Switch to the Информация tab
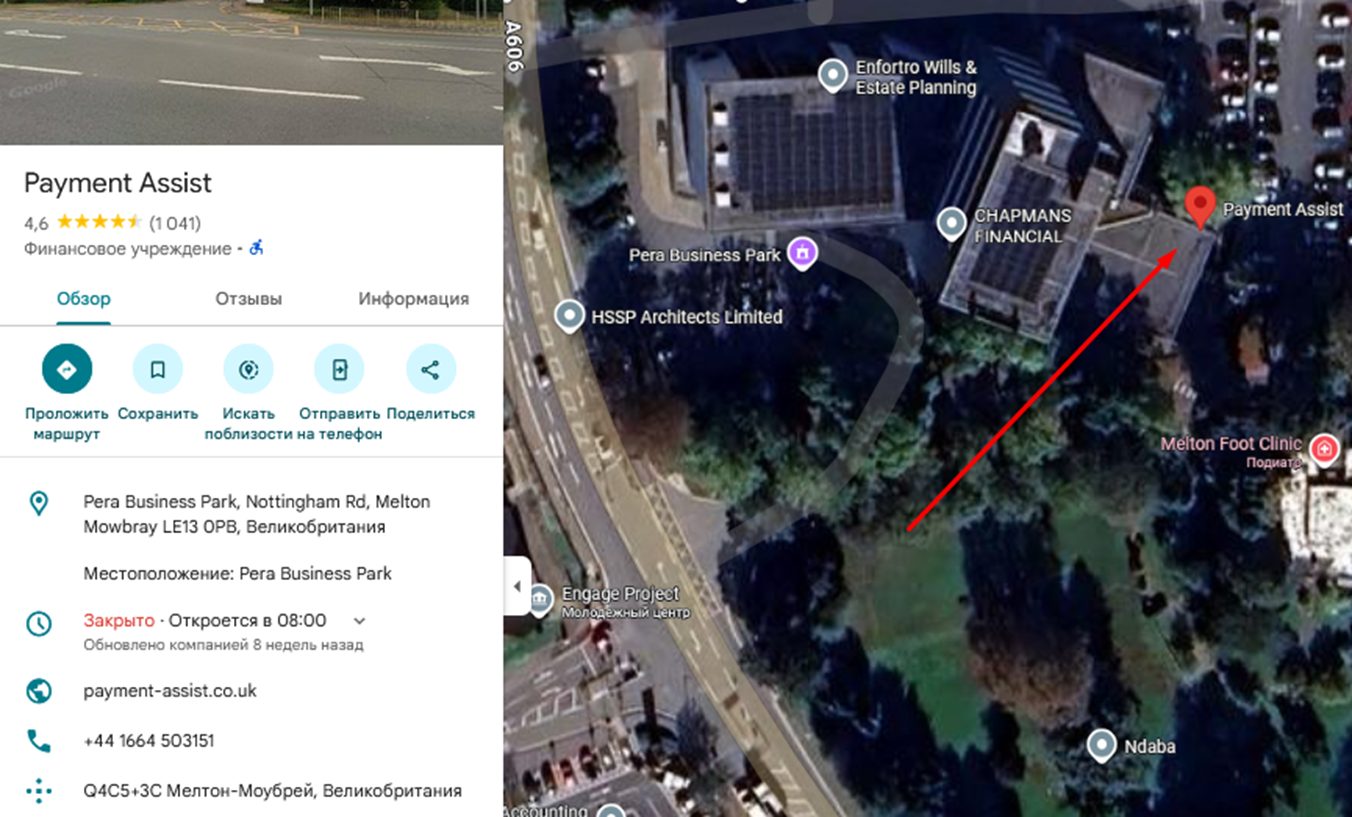 tap(414, 298)
